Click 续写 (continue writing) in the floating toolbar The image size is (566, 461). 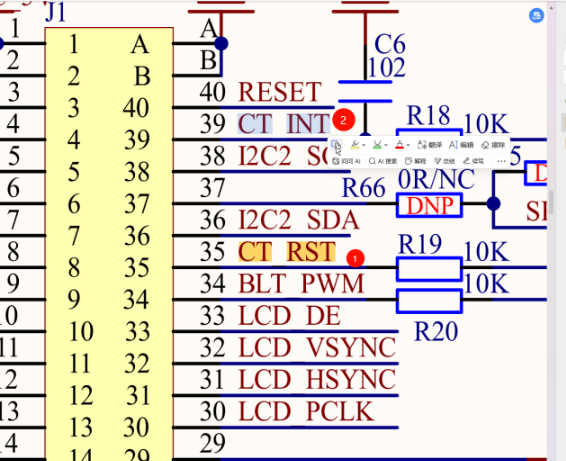[x=473, y=161]
